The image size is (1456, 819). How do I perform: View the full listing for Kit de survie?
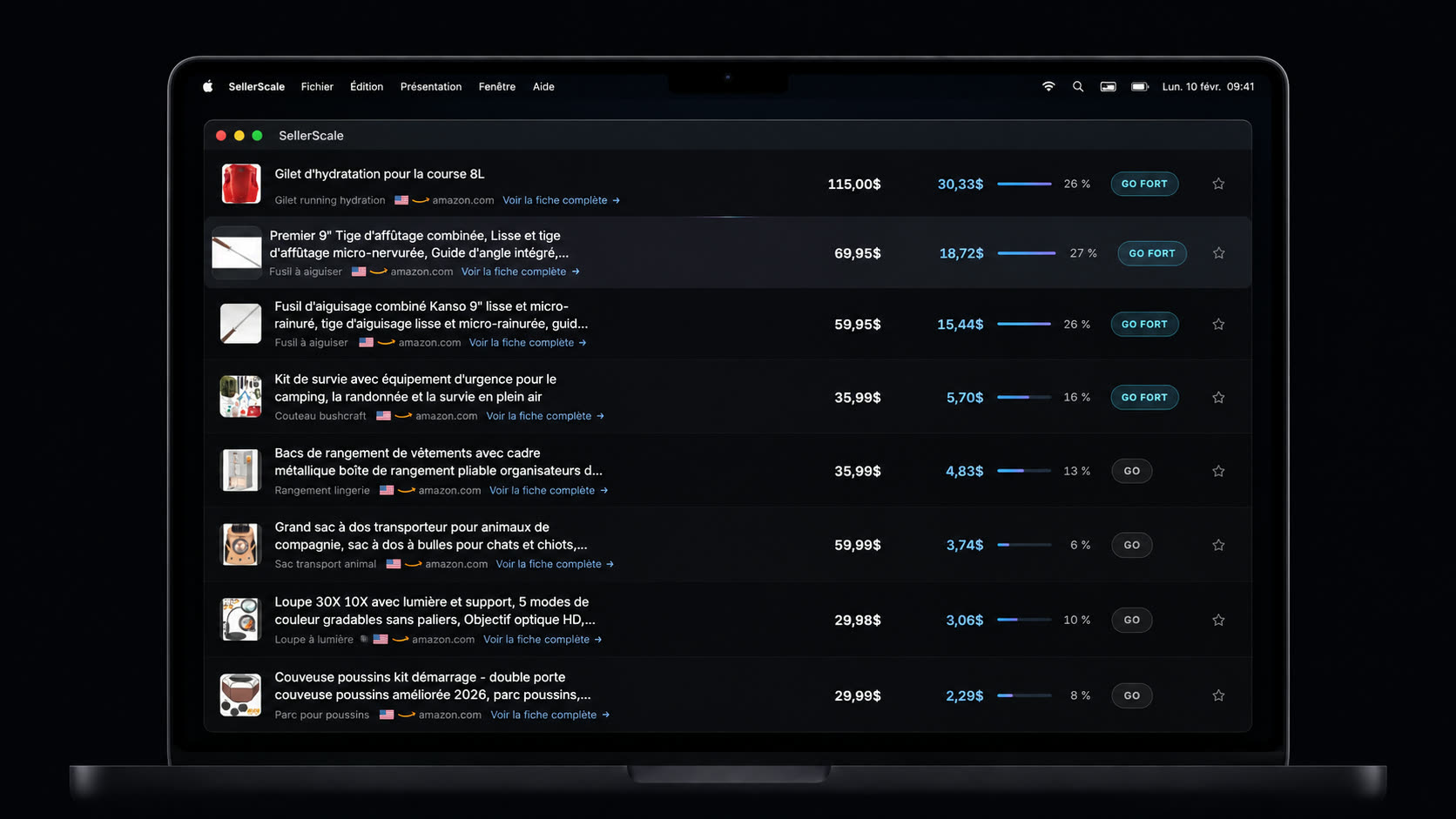545,416
